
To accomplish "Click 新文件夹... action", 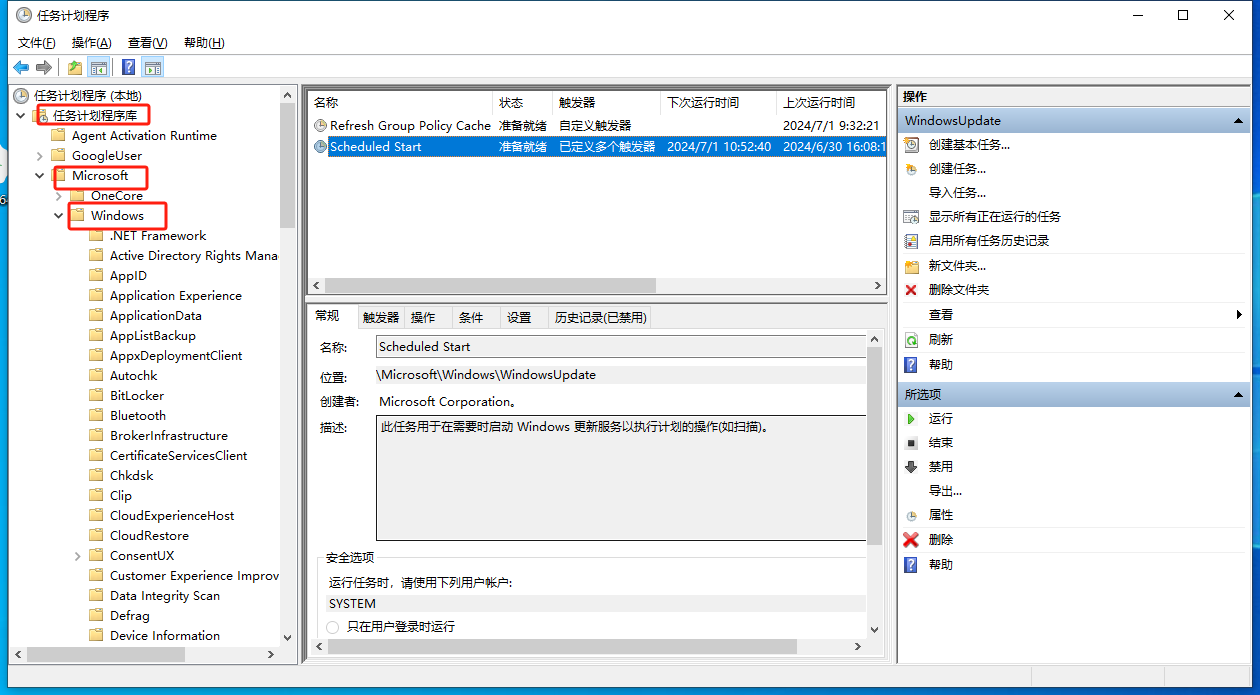I will [x=957, y=265].
